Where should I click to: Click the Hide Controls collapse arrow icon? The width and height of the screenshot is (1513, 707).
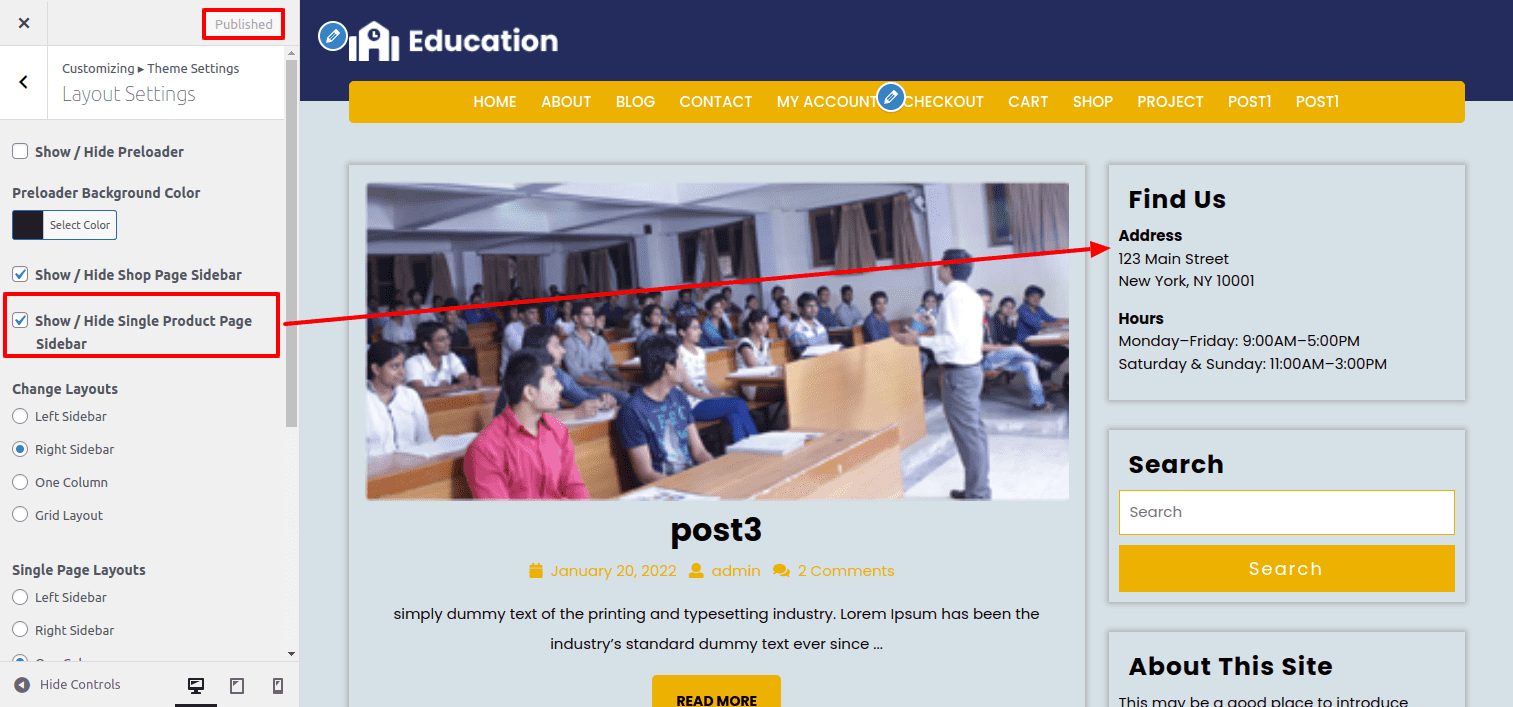(22, 685)
